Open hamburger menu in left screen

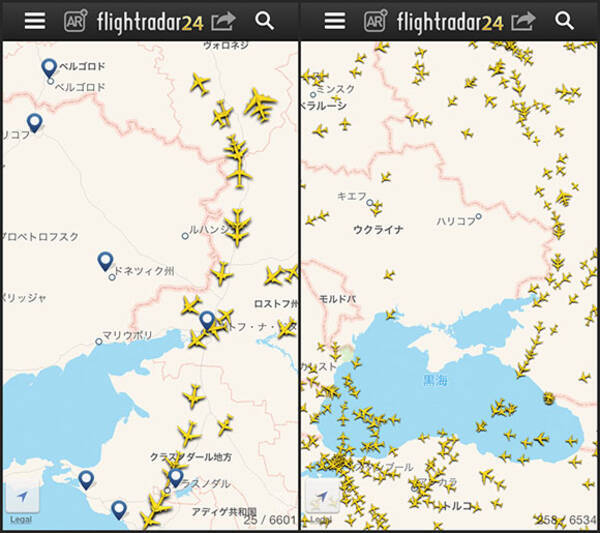coord(35,21)
